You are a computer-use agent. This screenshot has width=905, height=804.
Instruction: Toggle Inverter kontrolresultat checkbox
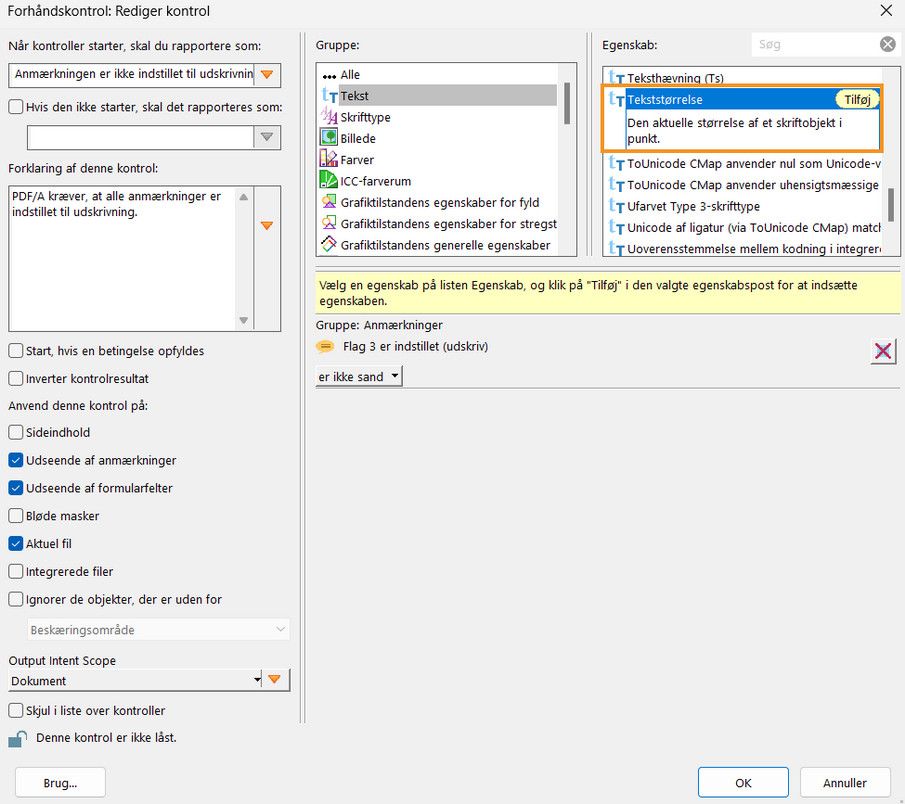tap(16, 378)
